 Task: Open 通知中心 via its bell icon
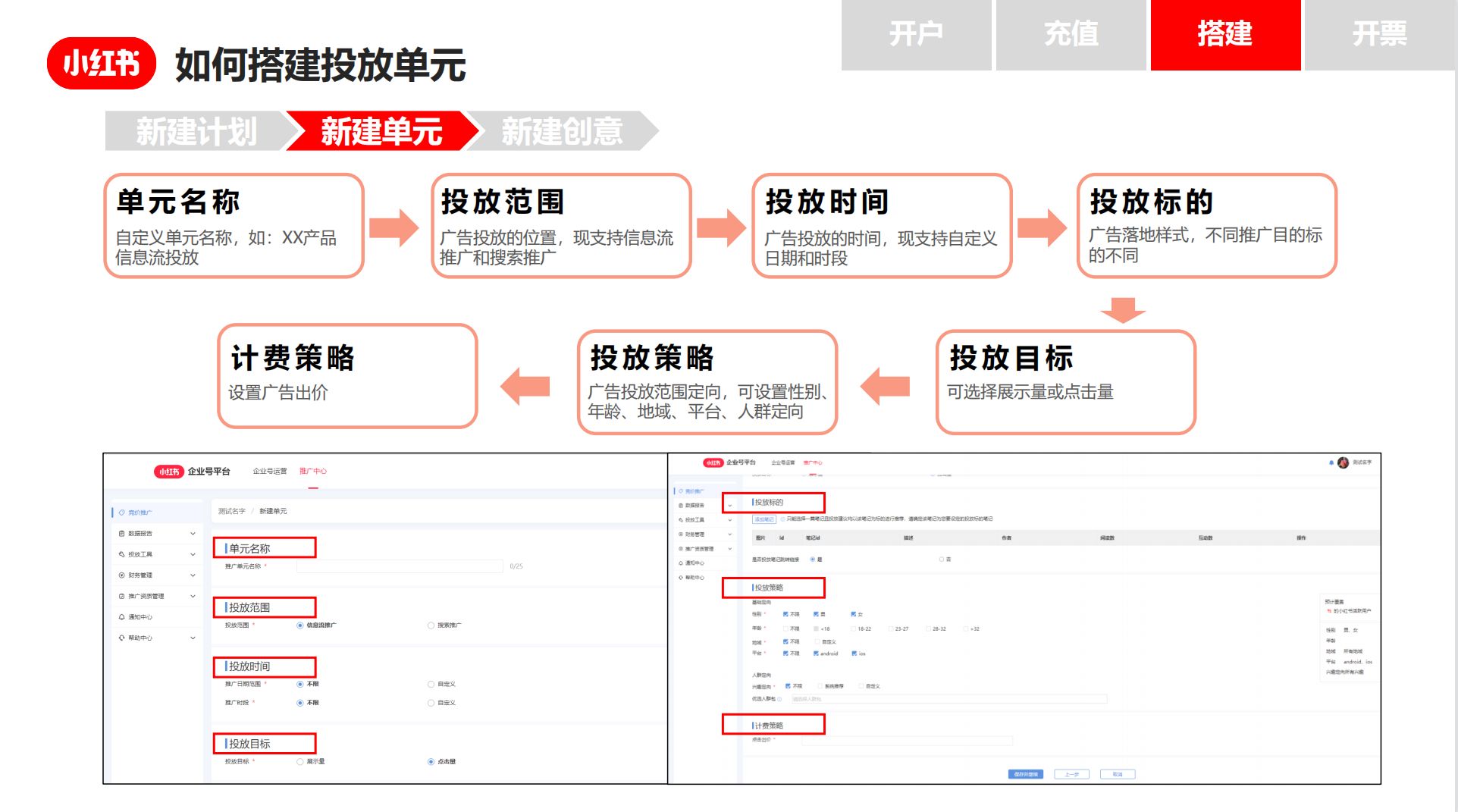[123, 617]
